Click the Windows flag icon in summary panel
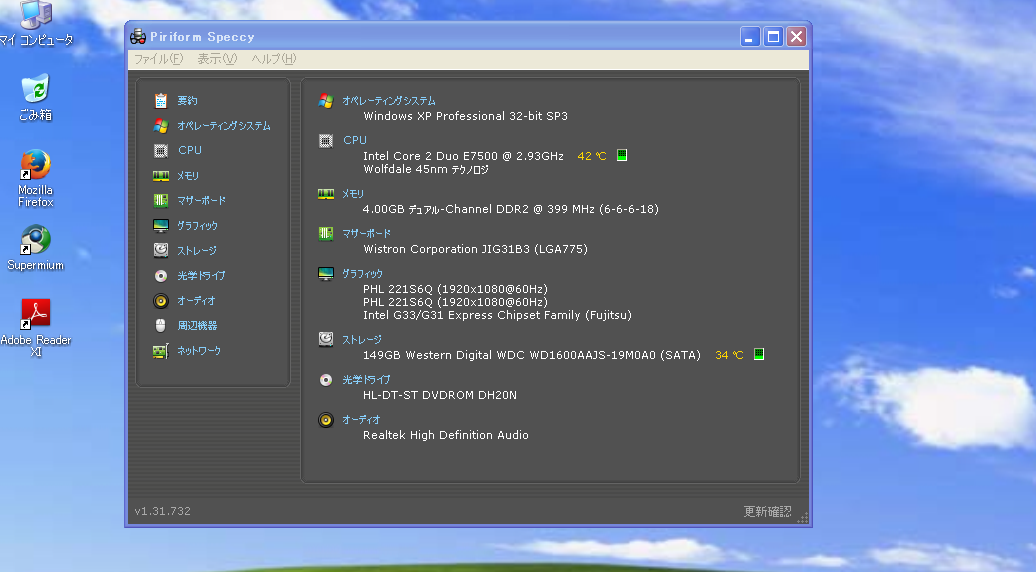1036x572 pixels. (326, 100)
